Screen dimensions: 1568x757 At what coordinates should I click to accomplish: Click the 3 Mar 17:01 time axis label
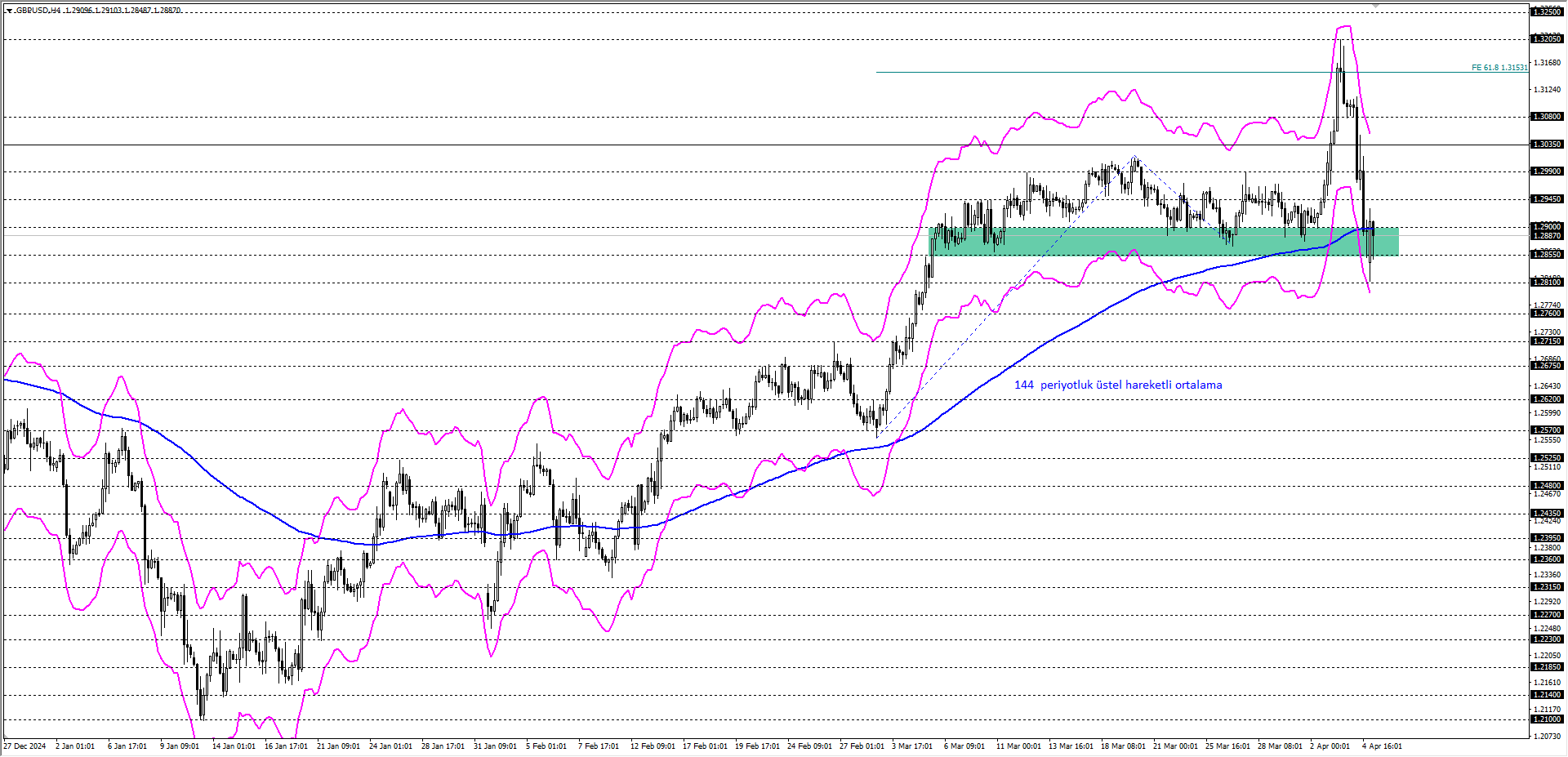[x=912, y=746]
